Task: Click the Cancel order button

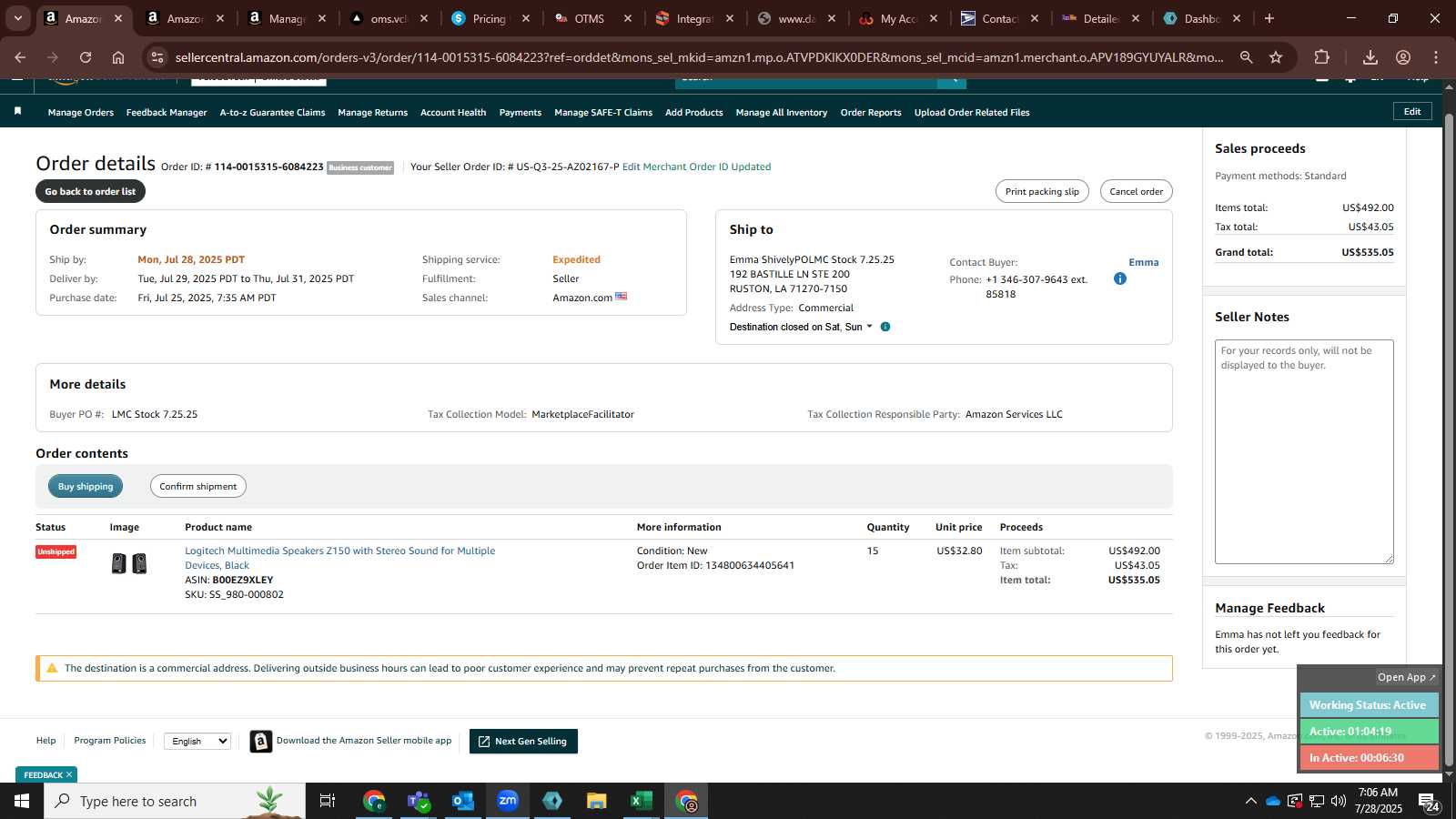Action: click(1137, 191)
